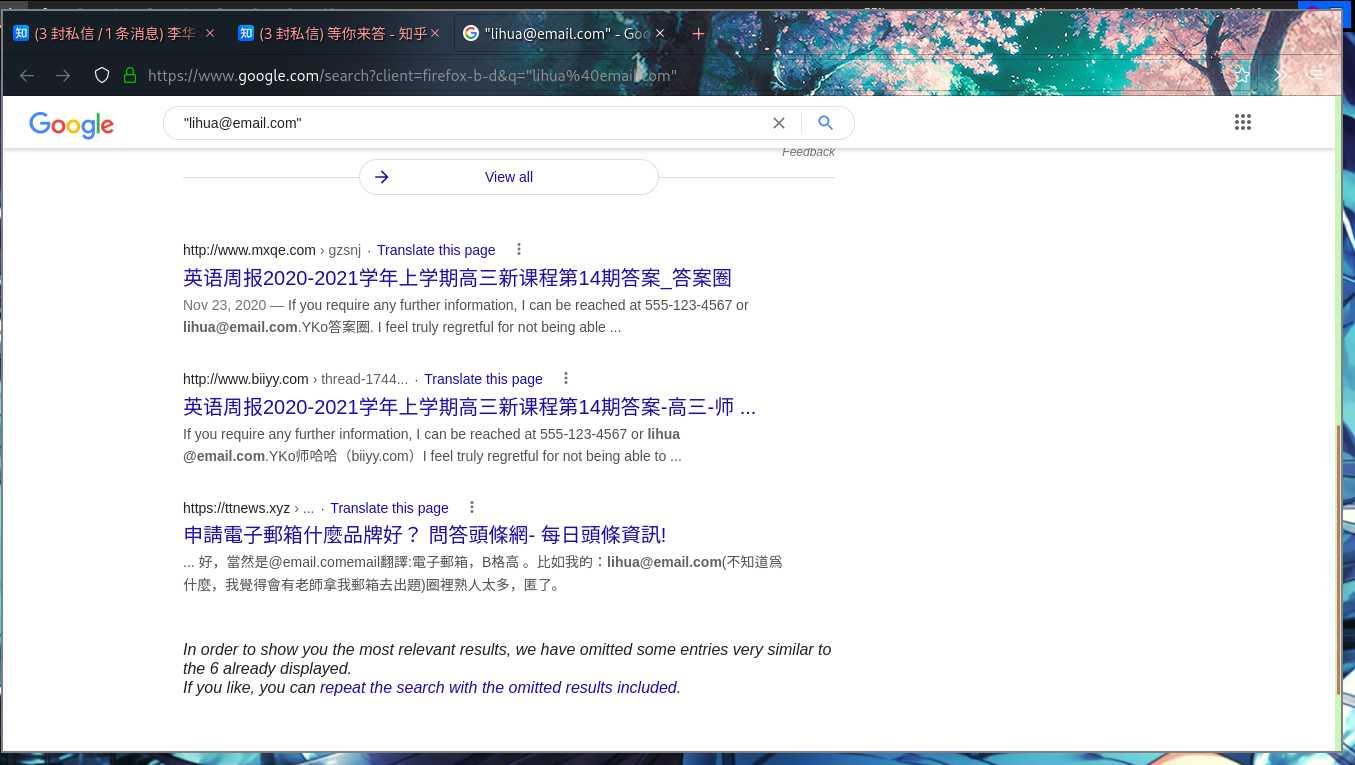The image size is (1355, 765).
Task: Close the first Zhihu 李华 tab
Action: (x=210, y=33)
